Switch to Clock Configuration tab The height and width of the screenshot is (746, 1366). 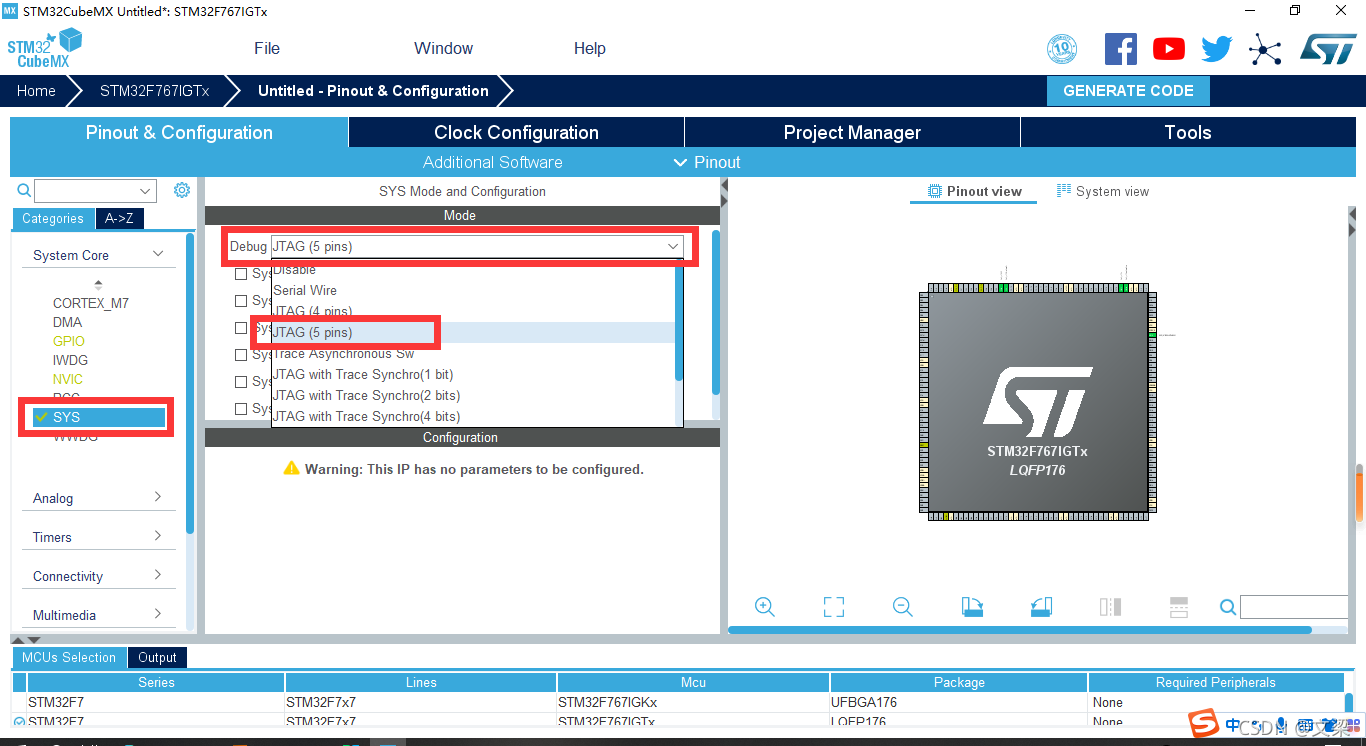[516, 132]
